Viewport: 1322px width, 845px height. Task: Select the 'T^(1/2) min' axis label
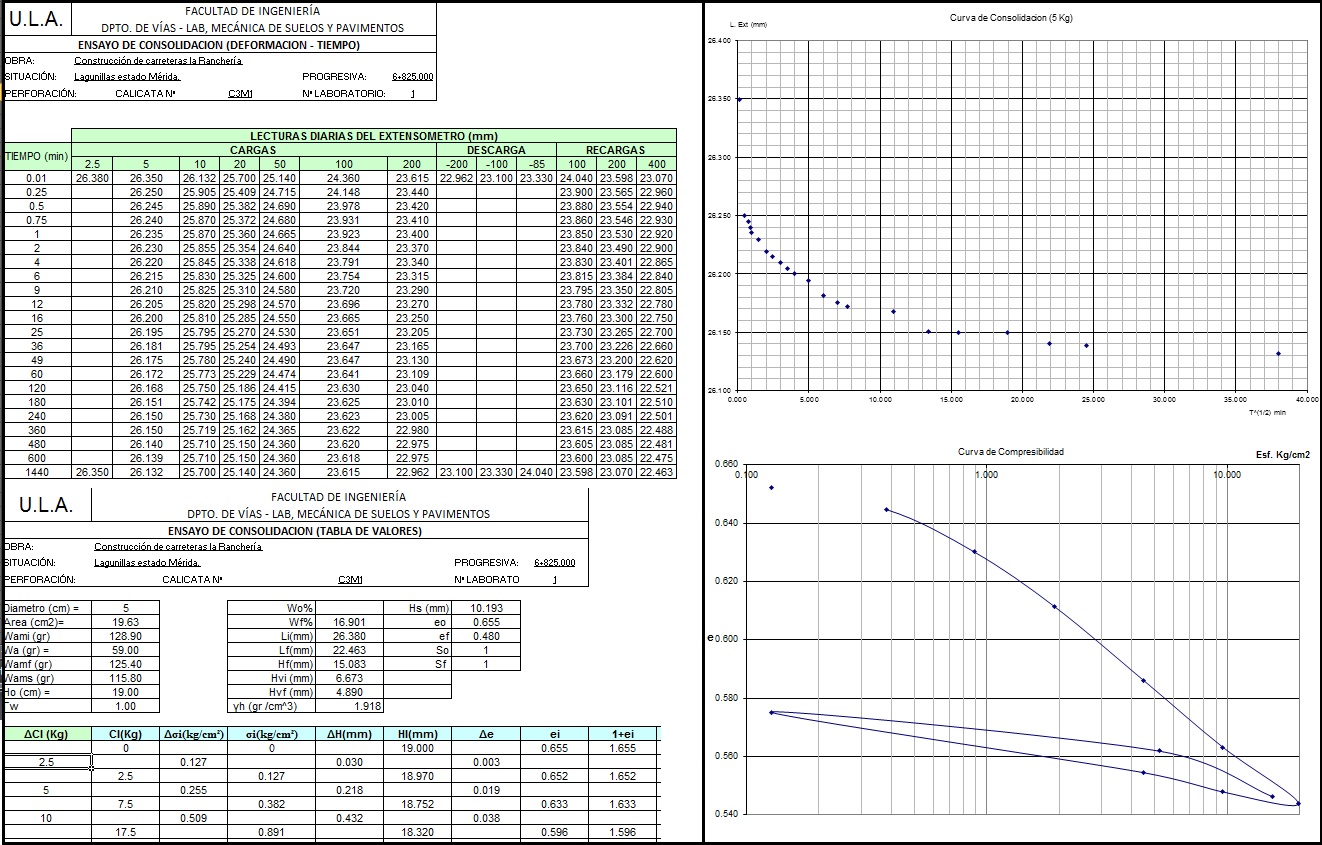pyautogui.click(x=1266, y=412)
